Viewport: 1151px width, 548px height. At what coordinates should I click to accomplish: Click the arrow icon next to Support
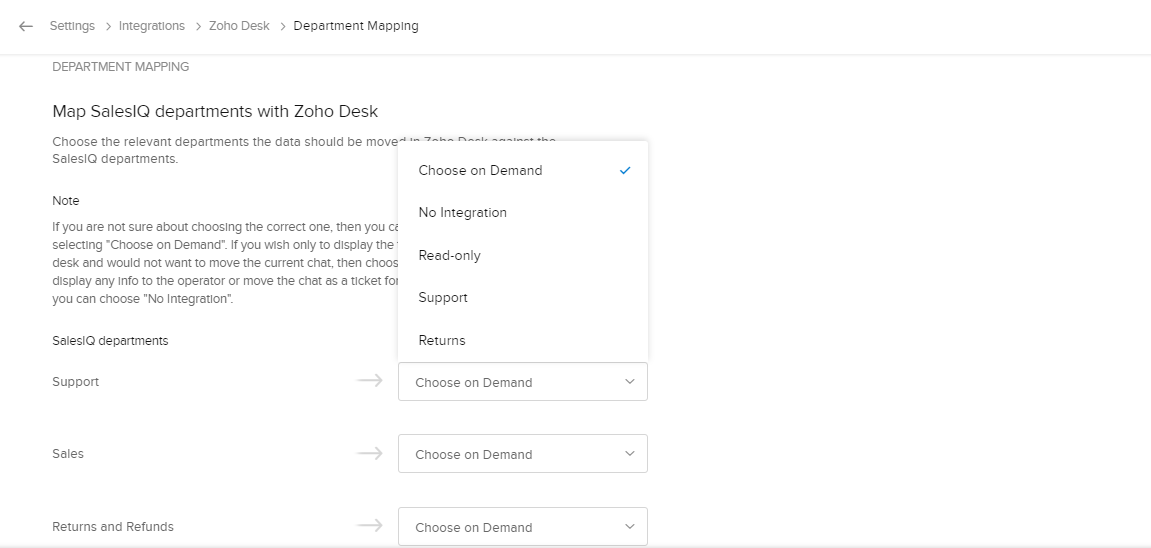point(370,381)
